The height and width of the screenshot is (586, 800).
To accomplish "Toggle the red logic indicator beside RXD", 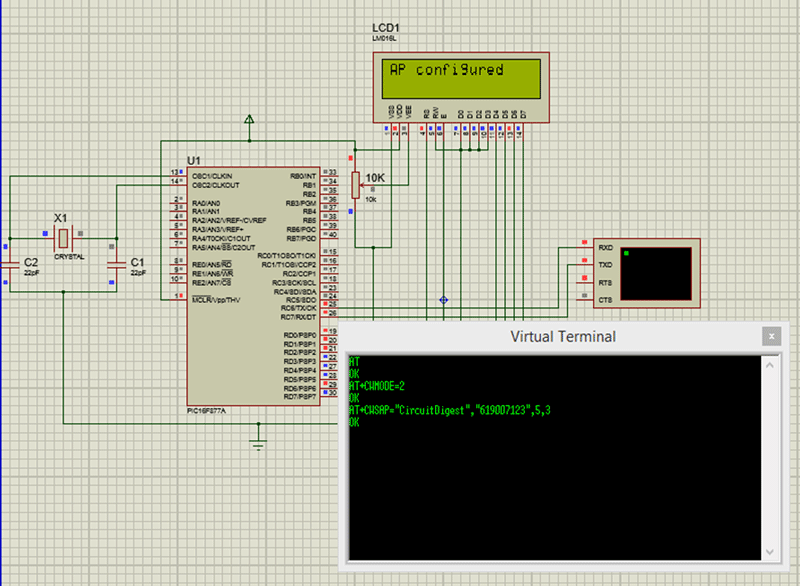I will pos(585,243).
